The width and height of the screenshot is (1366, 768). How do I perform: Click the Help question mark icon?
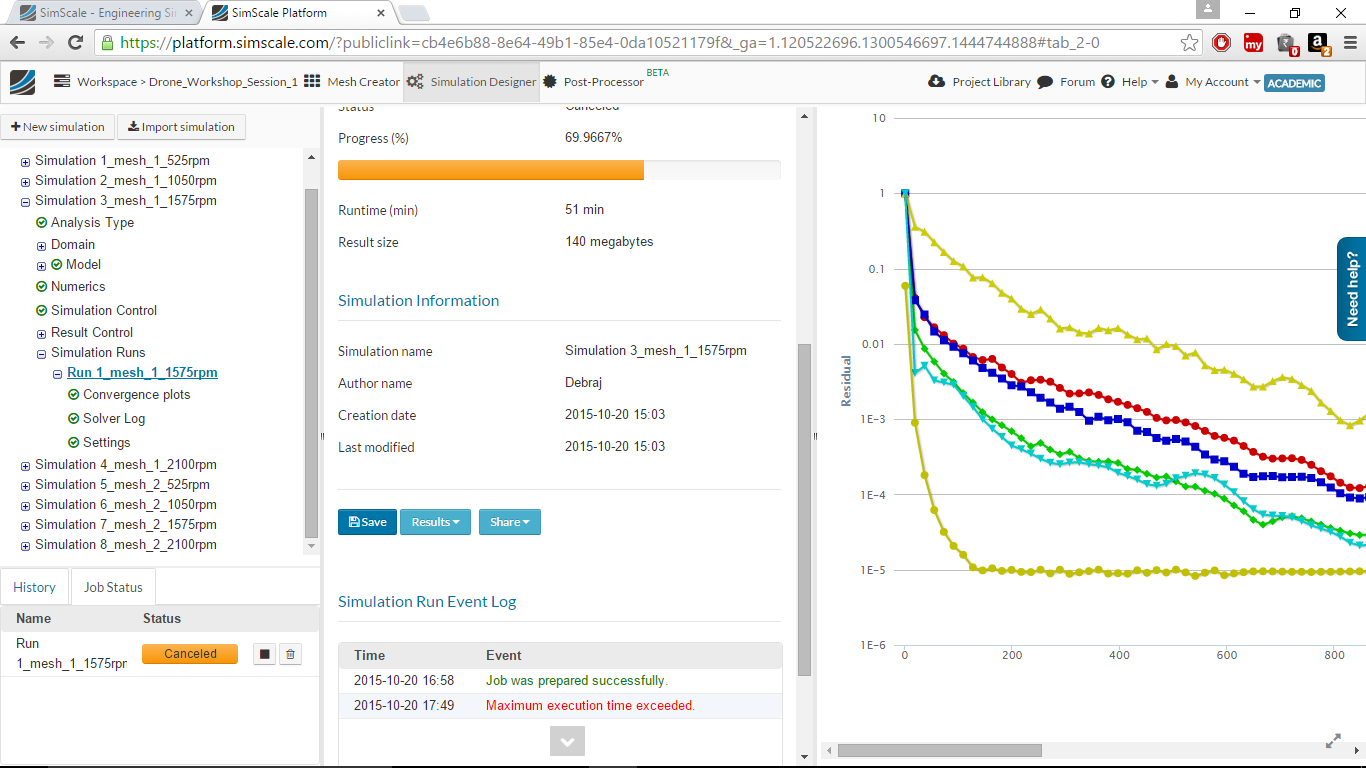(x=1108, y=82)
